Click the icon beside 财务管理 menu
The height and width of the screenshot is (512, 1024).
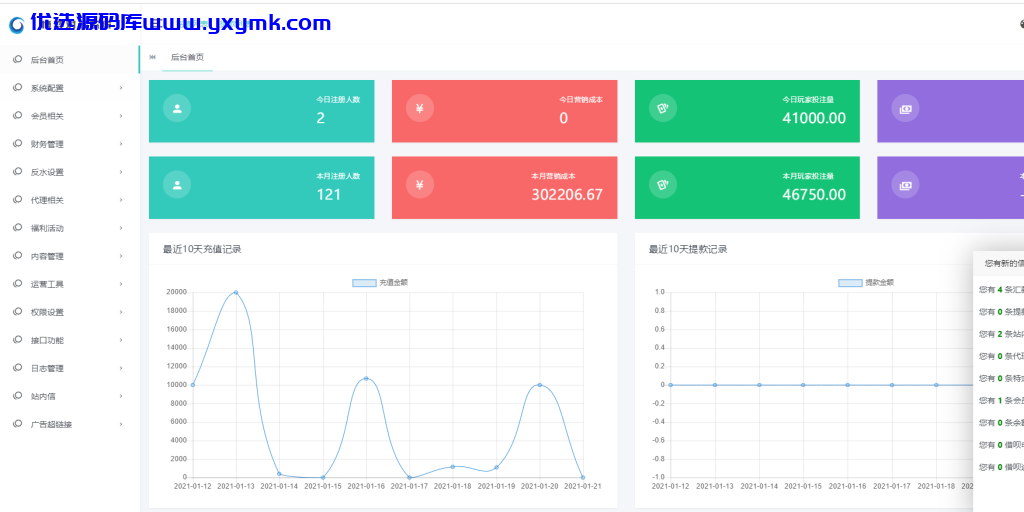pyautogui.click(x=18, y=144)
